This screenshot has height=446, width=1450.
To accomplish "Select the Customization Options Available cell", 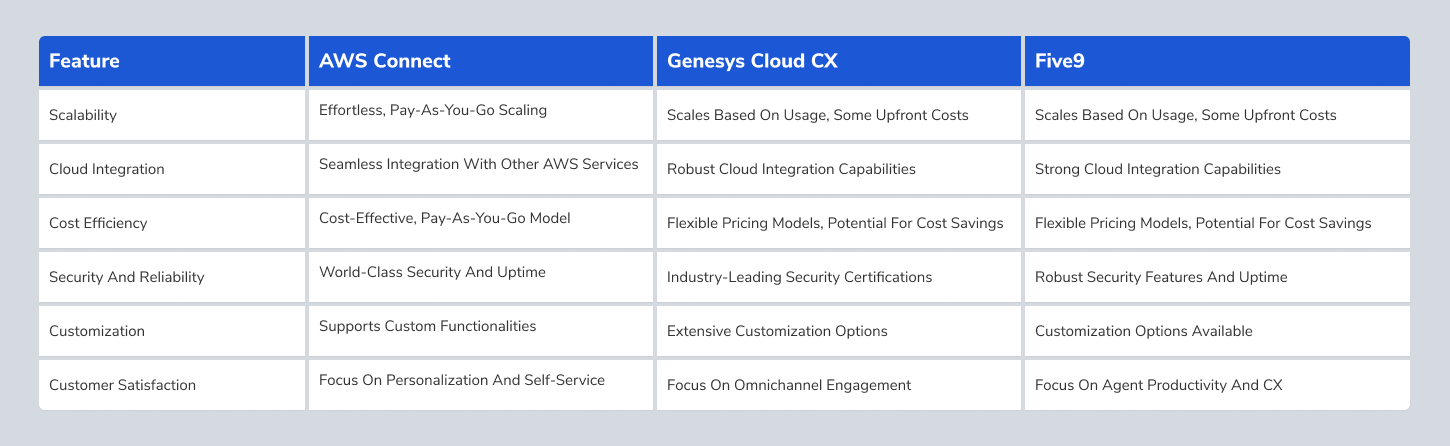I will tap(1143, 331).
